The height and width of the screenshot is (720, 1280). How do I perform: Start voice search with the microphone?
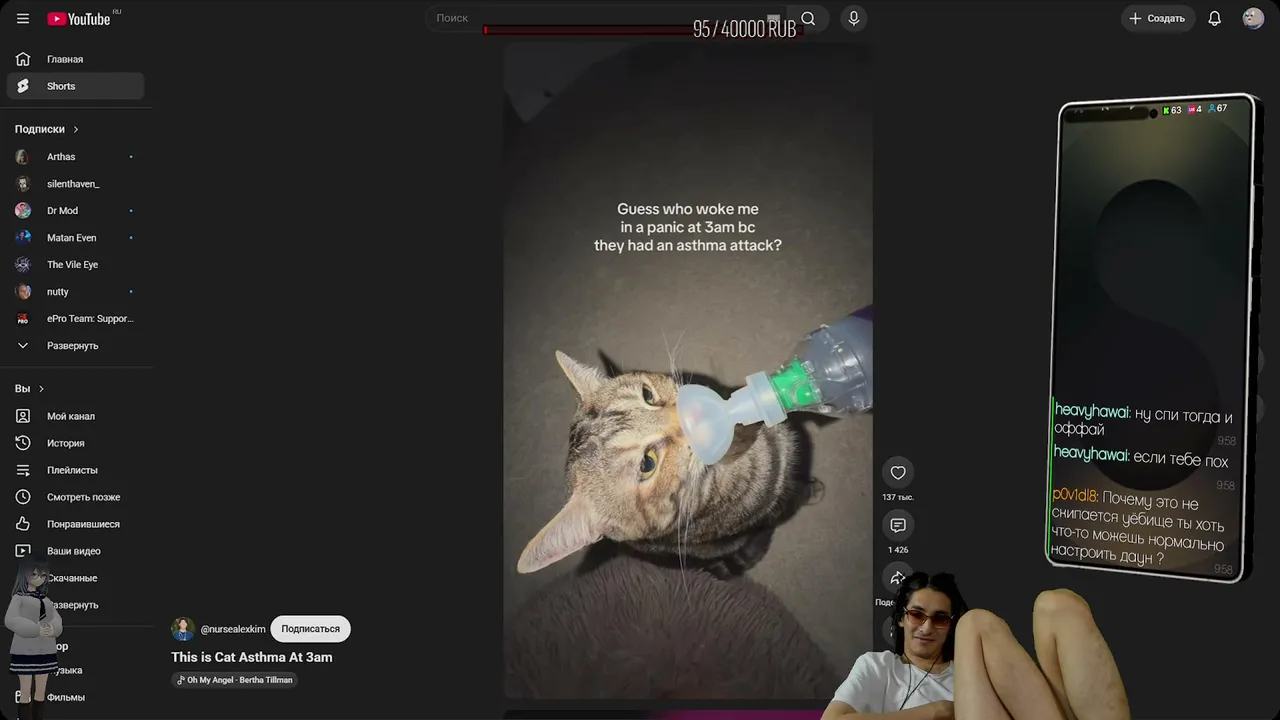coord(853,18)
